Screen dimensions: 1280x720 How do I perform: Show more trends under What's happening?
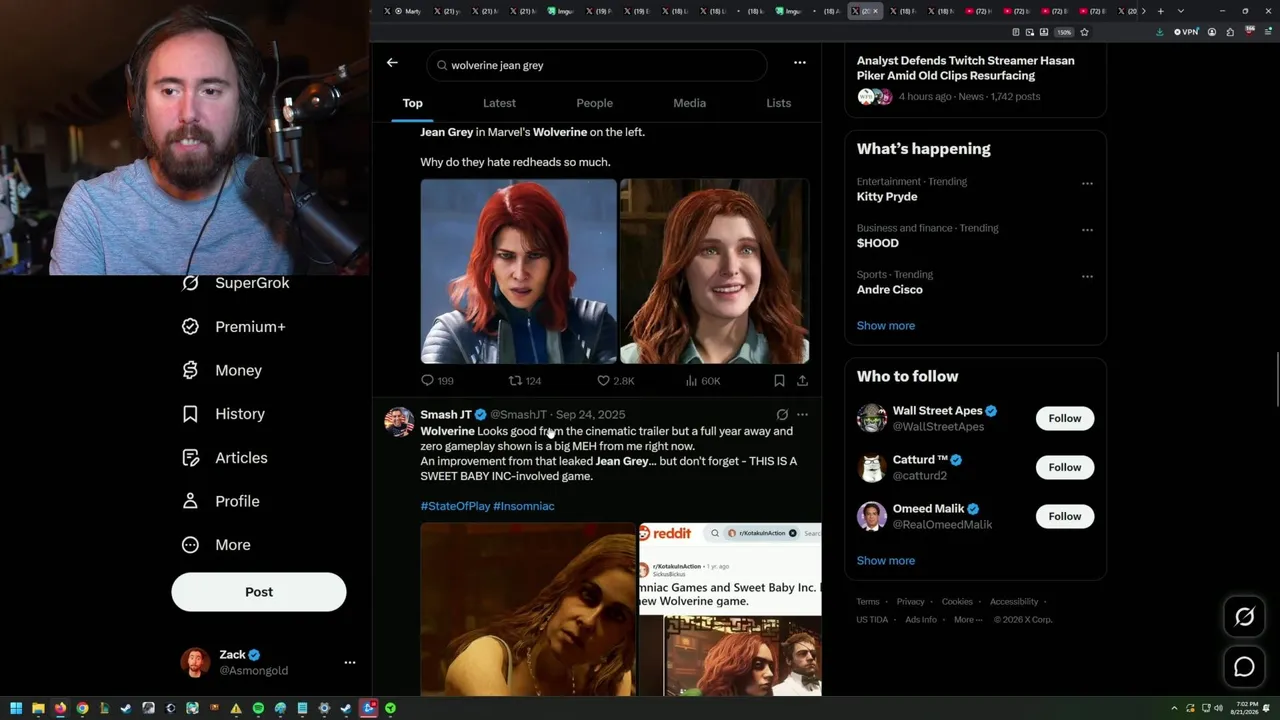click(x=885, y=326)
